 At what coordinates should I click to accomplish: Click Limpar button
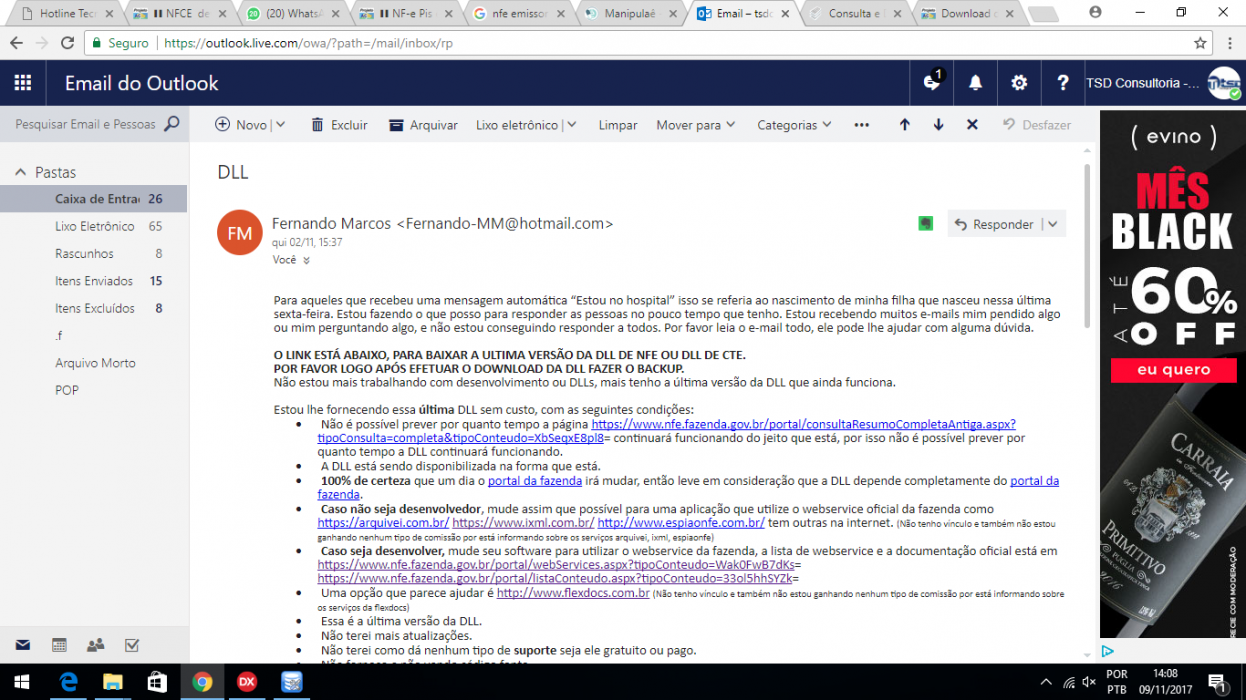coord(618,125)
